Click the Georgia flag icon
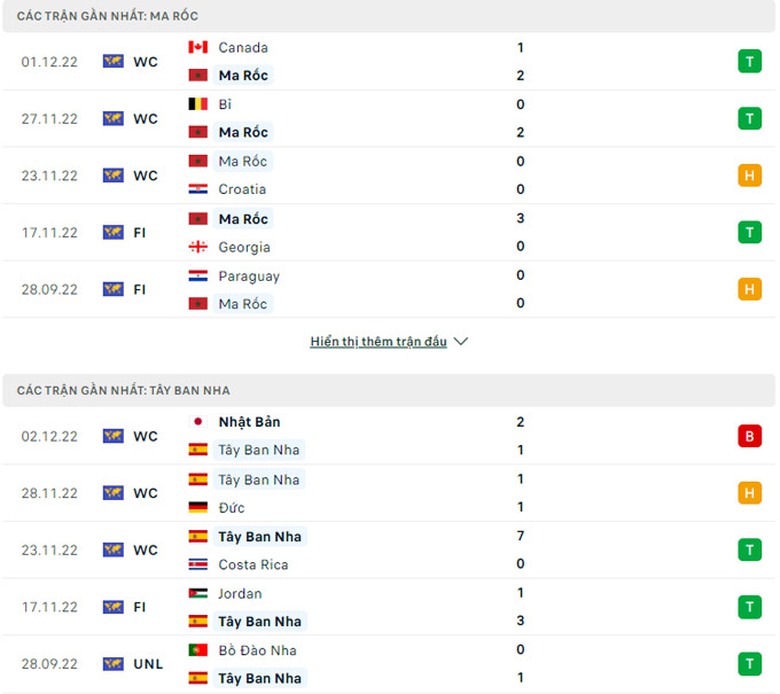 point(198,247)
